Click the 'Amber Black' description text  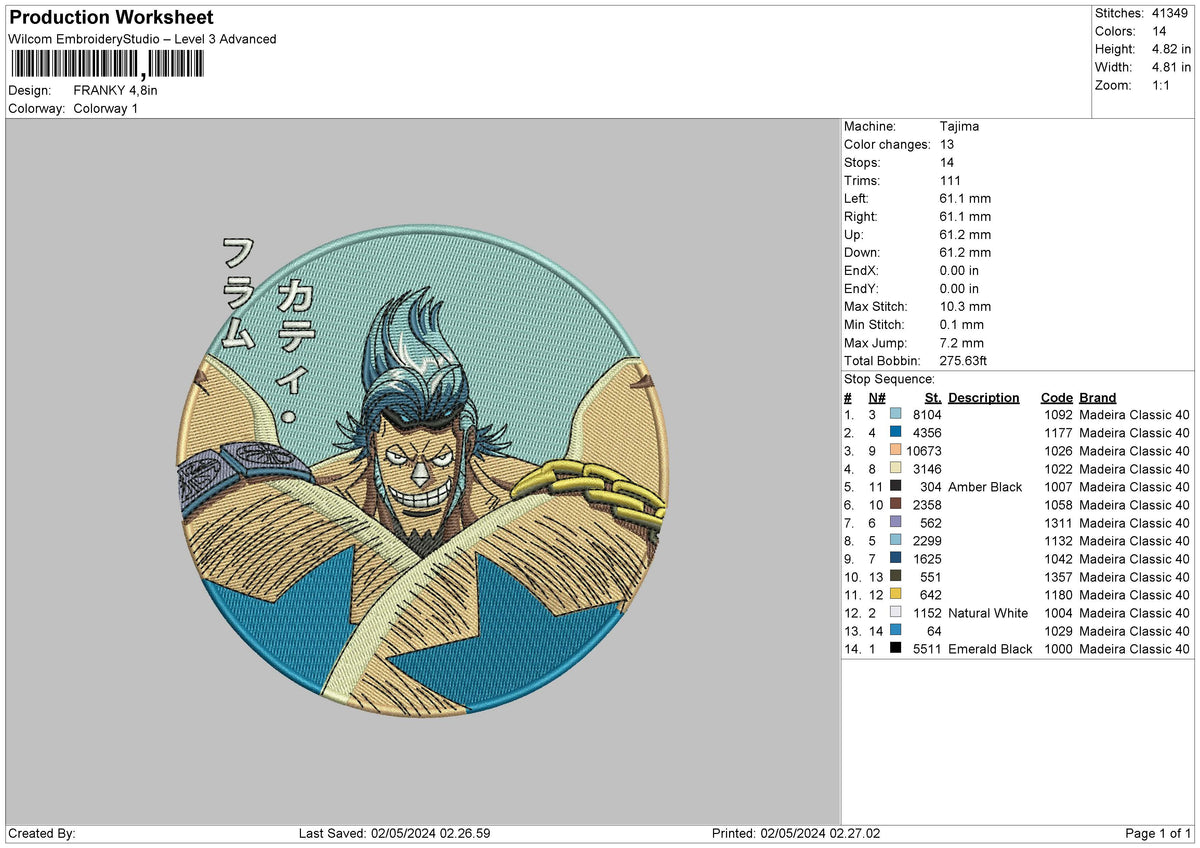pyautogui.click(x=985, y=487)
